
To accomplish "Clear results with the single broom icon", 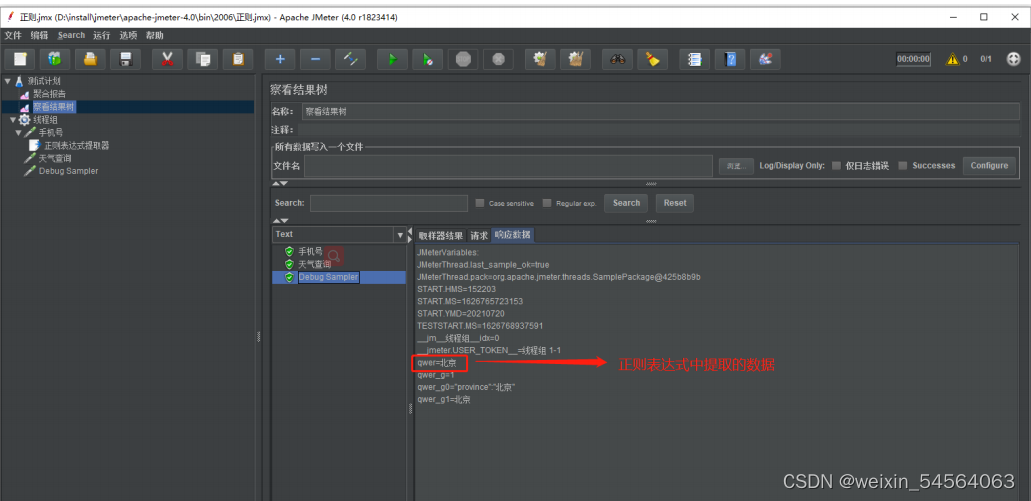I will (x=540, y=59).
